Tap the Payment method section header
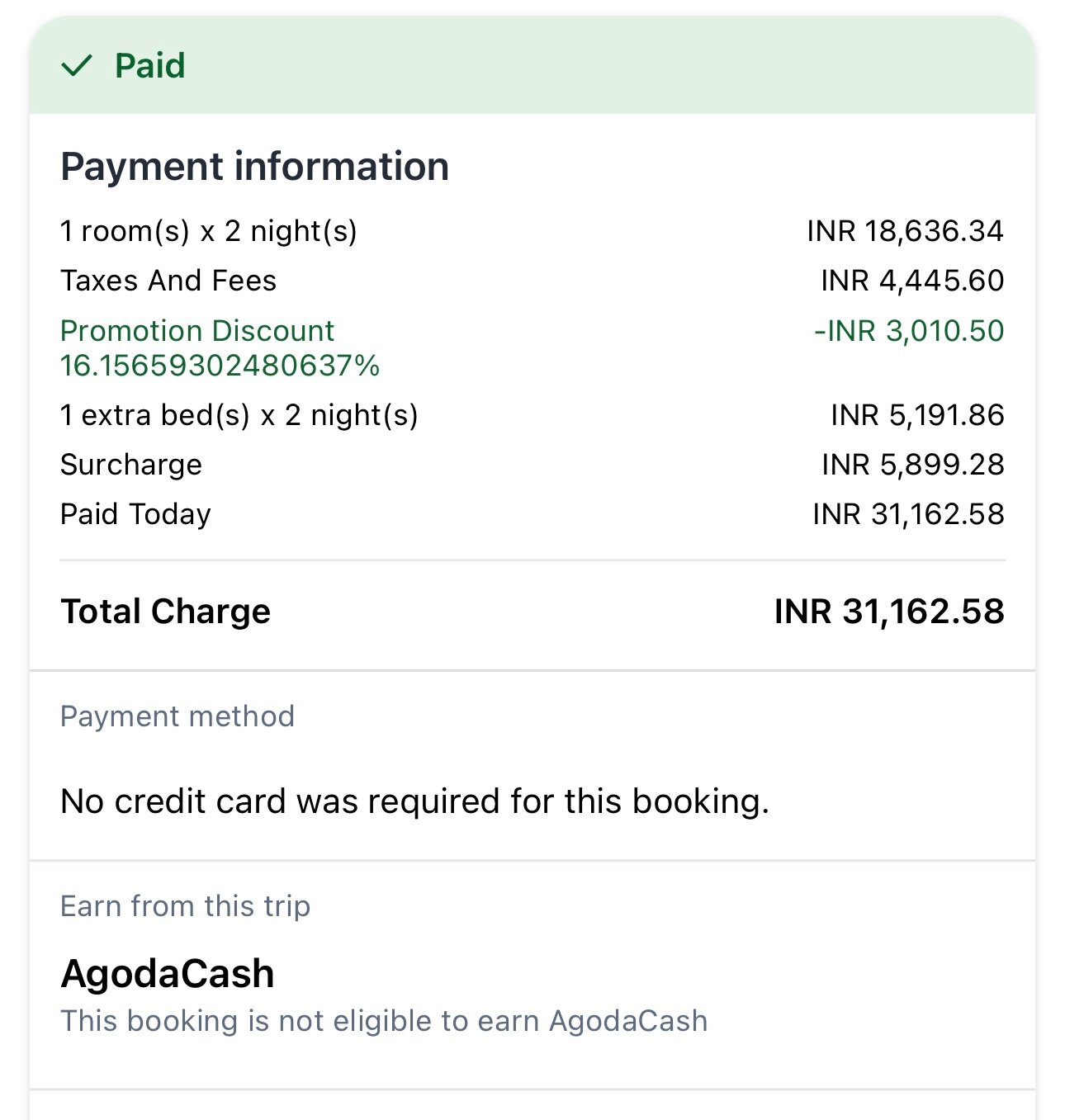Image resolution: width=1065 pixels, height=1120 pixels. coord(177,716)
